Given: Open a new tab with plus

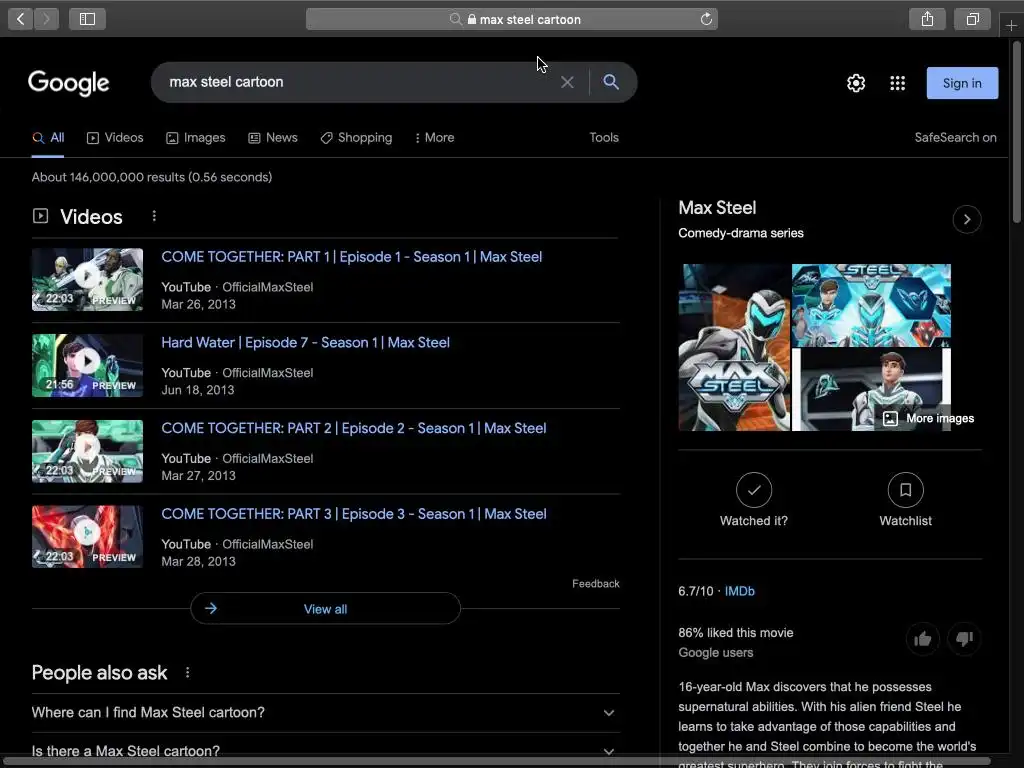Looking at the screenshot, I should click(x=1011, y=25).
